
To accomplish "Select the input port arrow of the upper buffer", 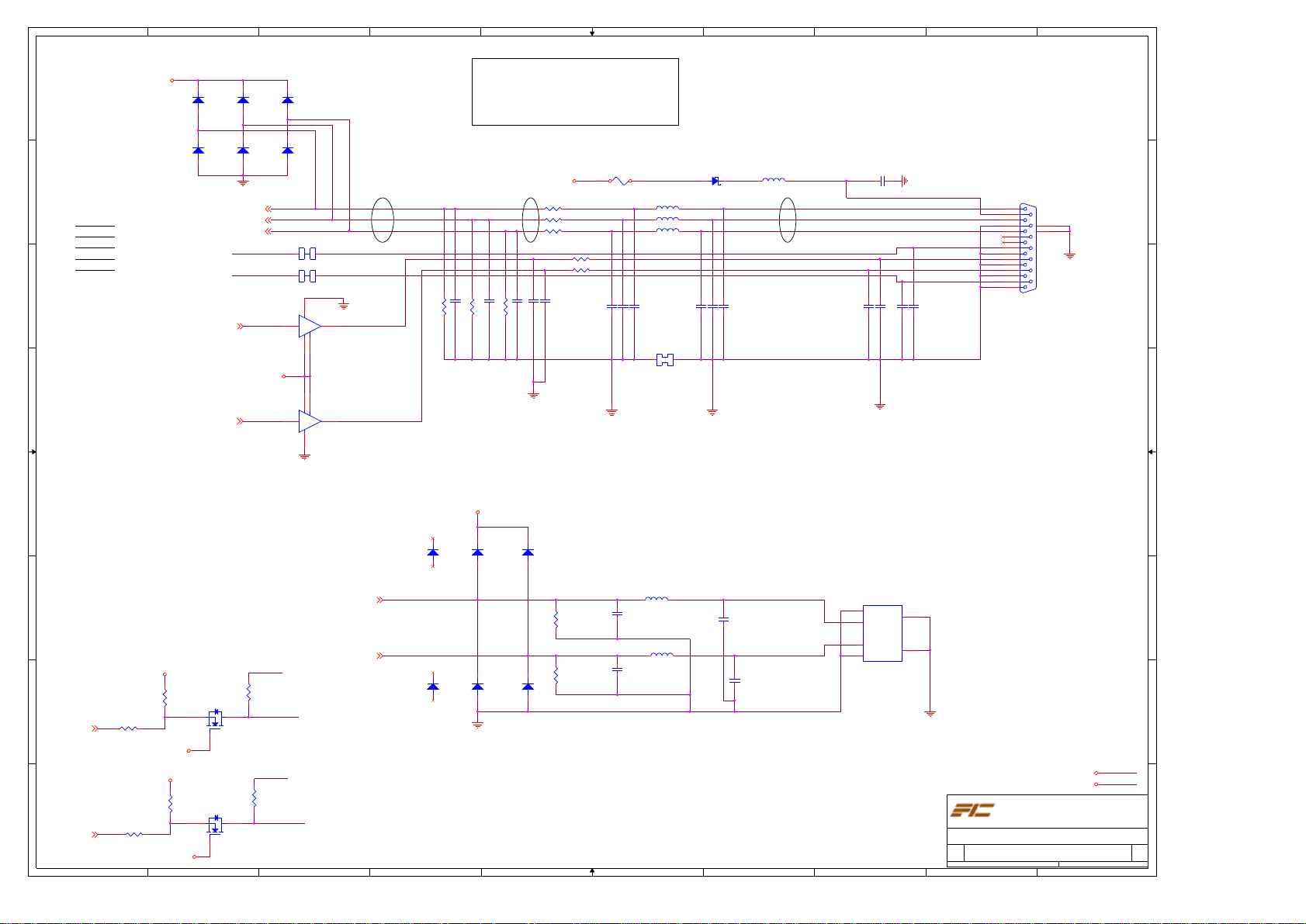I will [x=241, y=327].
